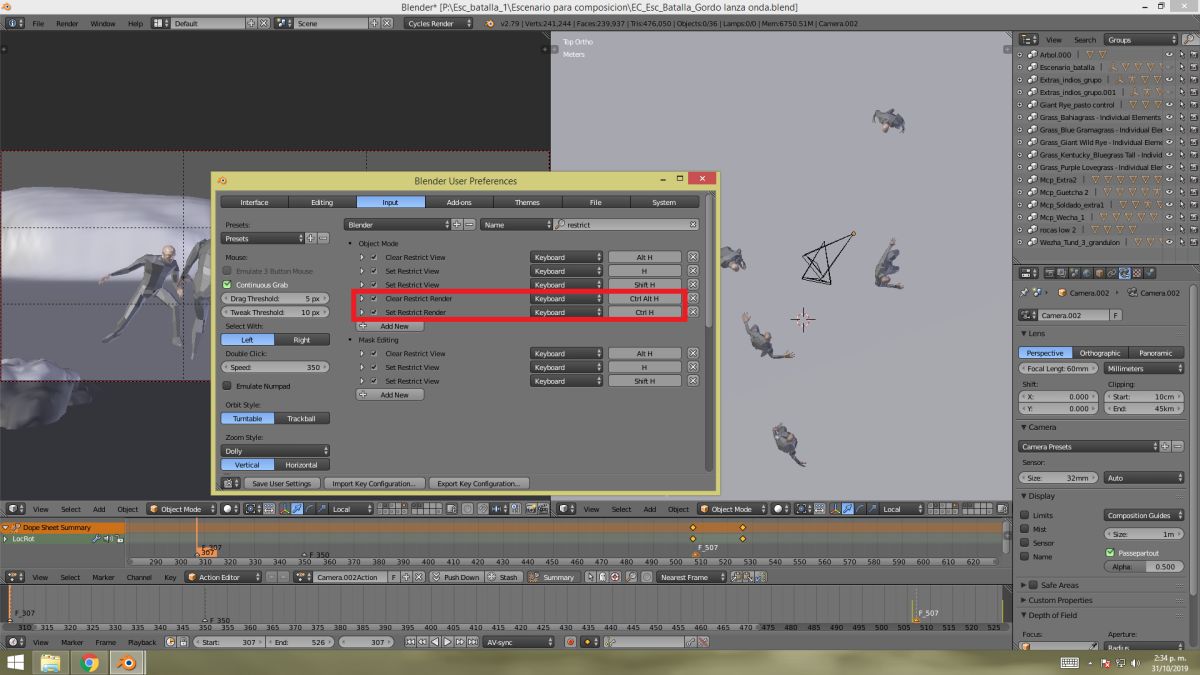Viewport: 1200px width, 675px height.
Task: Click the Double Click Speed slider
Action: pyautogui.click(x=275, y=367)
